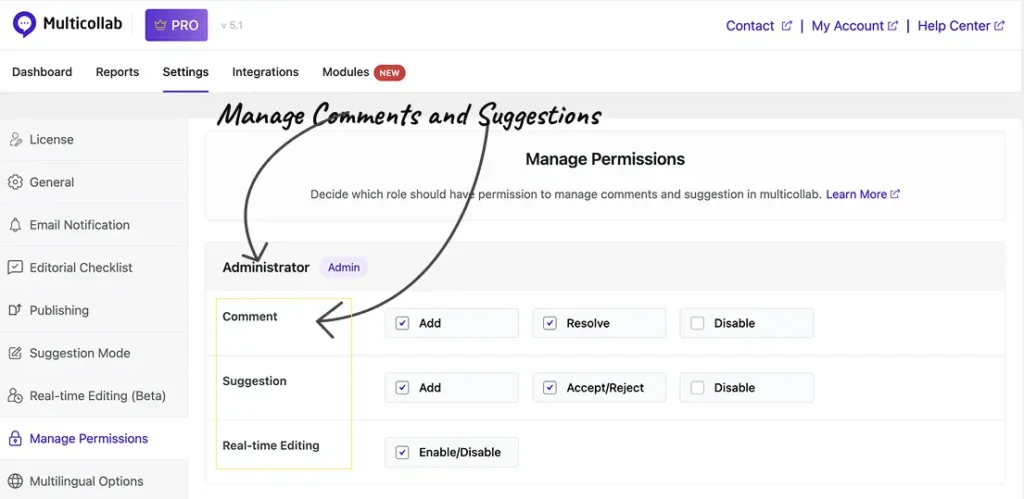Click the General gear icon
The height and width of the screenshot is (499, 1024).
(x=15, y=182)
